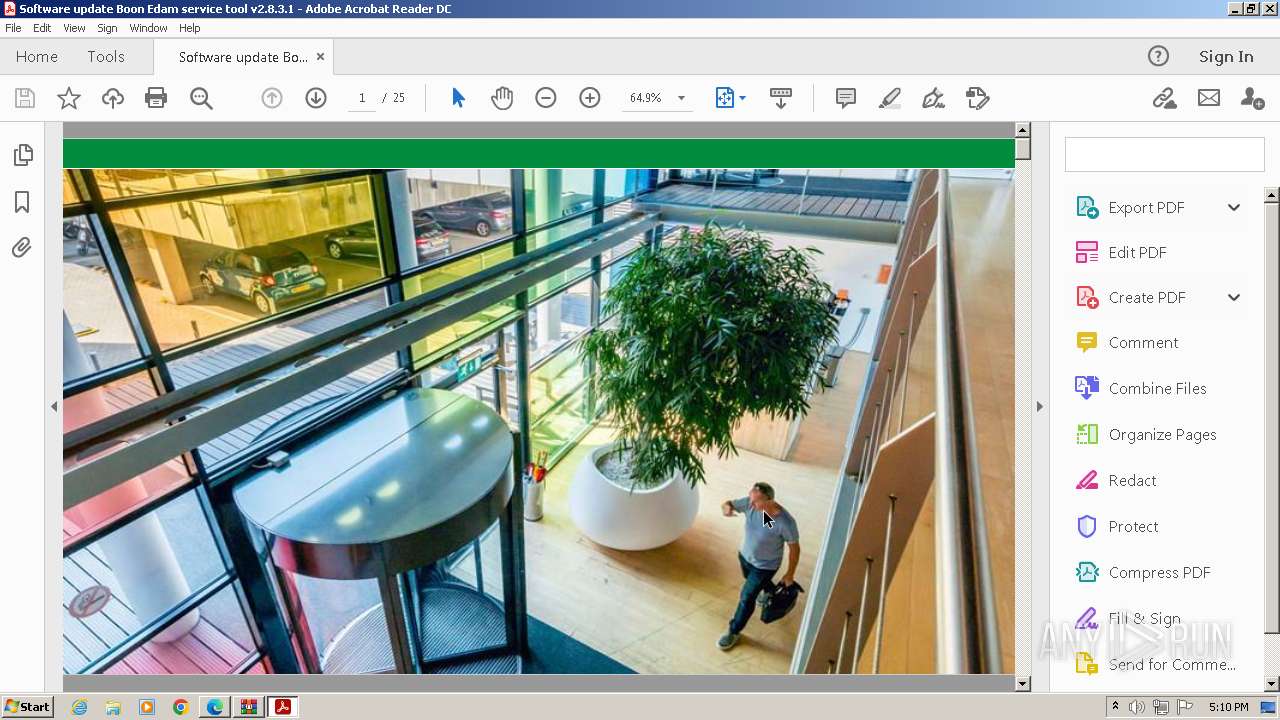
Task: Open the Redact tool
Action: coord(1132,481)
